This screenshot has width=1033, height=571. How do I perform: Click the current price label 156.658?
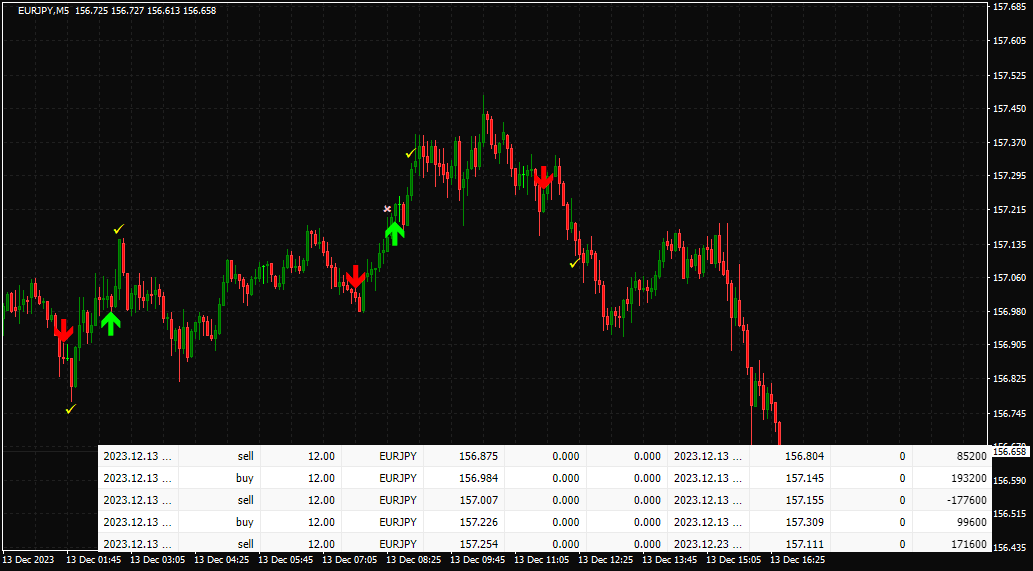pos(1009,452)
